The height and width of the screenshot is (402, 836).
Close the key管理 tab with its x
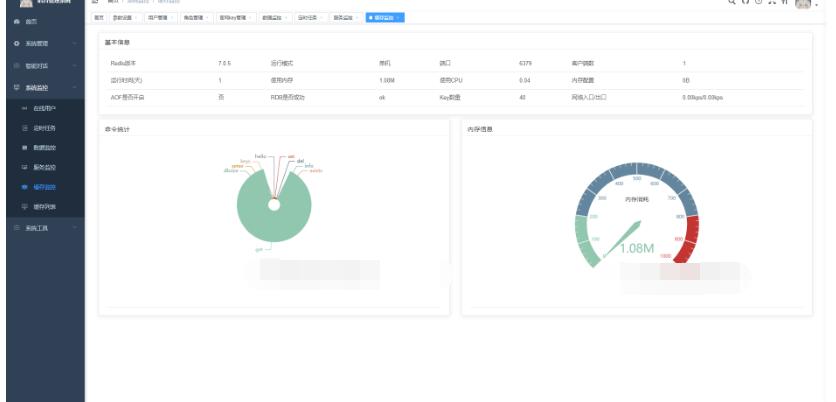click(x=250, y=18)
